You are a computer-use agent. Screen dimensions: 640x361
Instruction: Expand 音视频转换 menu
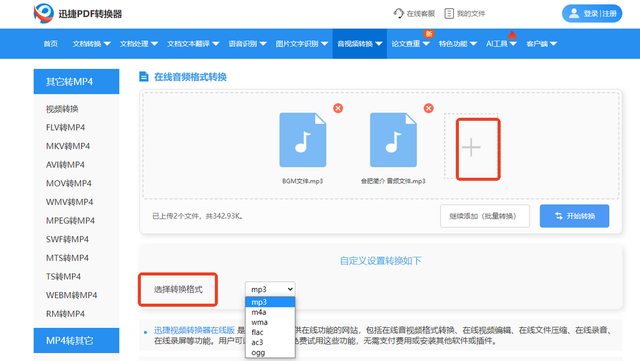pos(360,44)
